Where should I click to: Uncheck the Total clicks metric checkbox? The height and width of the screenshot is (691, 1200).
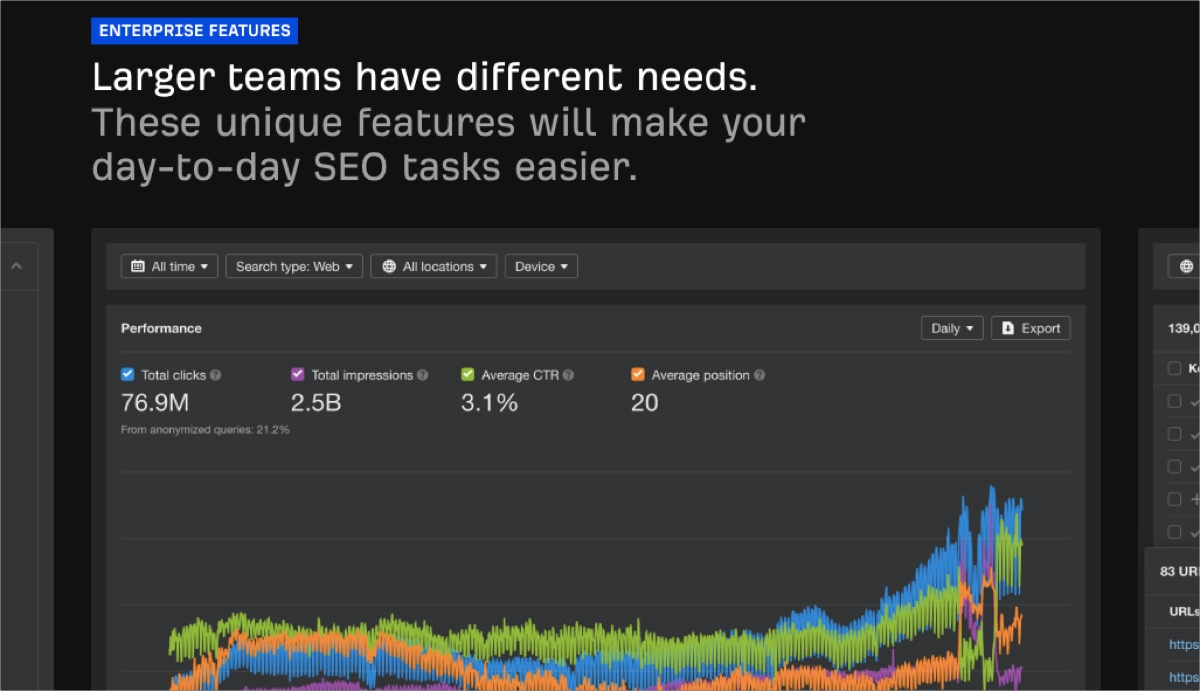pyautogui.click(x=127, y=374)
